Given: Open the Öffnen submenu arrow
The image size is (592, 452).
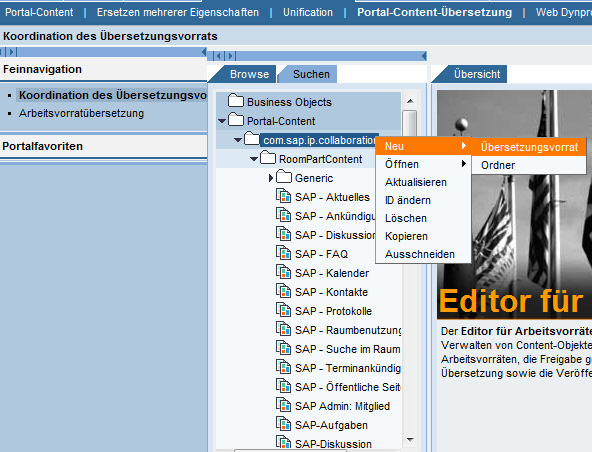Looking at the screenshot, I should tap(464, 164).
